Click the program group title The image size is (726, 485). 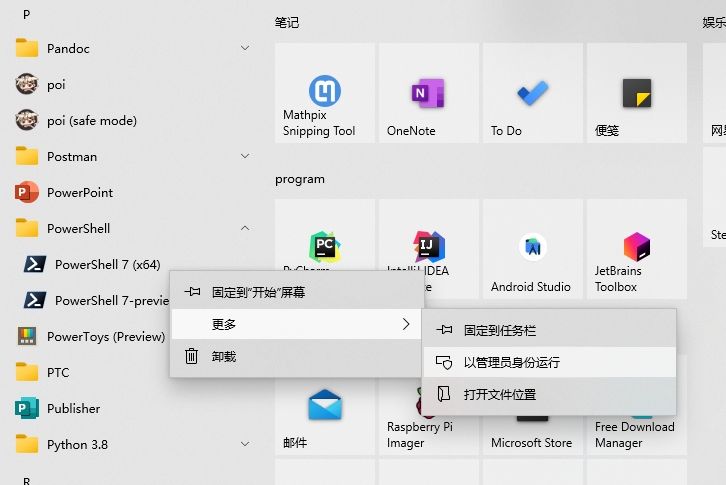click(300, 179)
